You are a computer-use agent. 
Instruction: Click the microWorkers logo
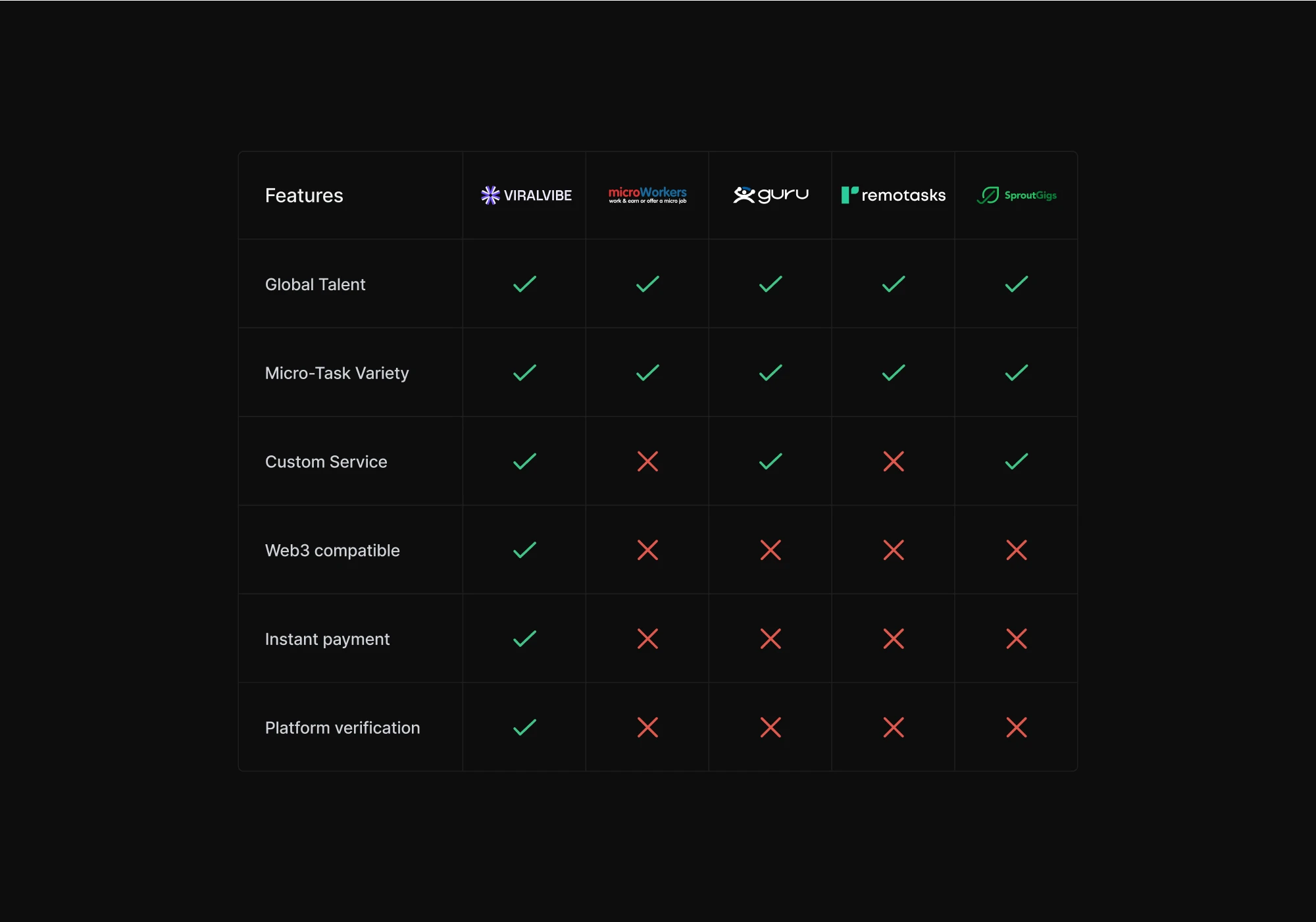point(647,195)
